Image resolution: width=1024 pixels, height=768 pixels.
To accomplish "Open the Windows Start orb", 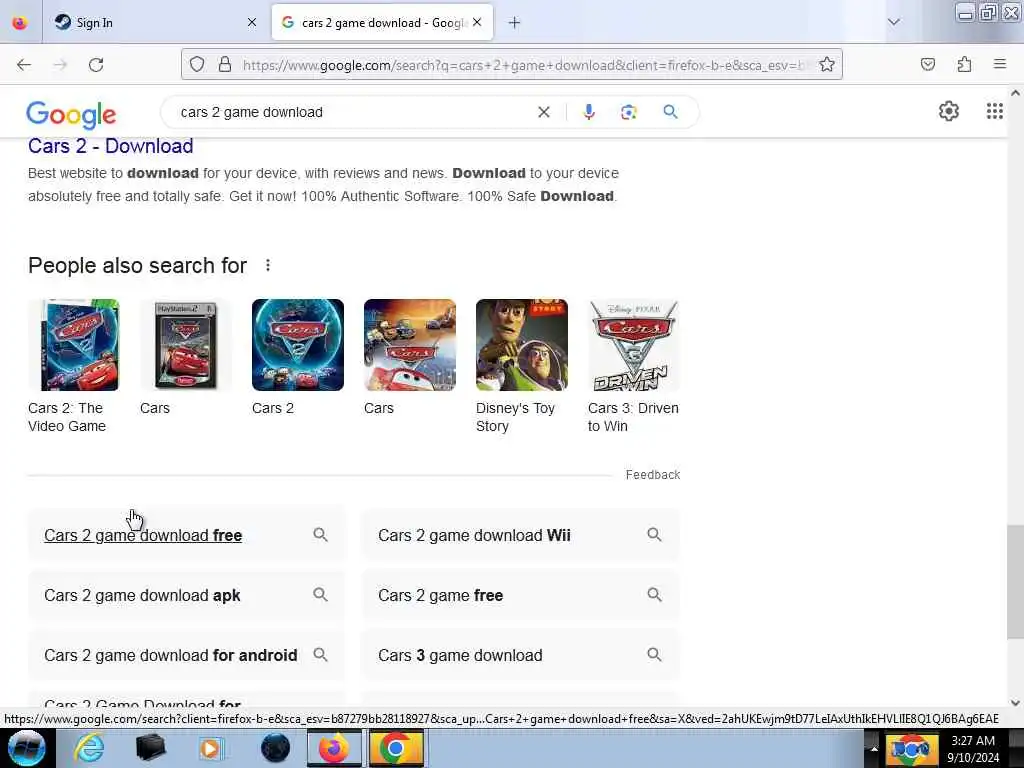I will 26,748.
